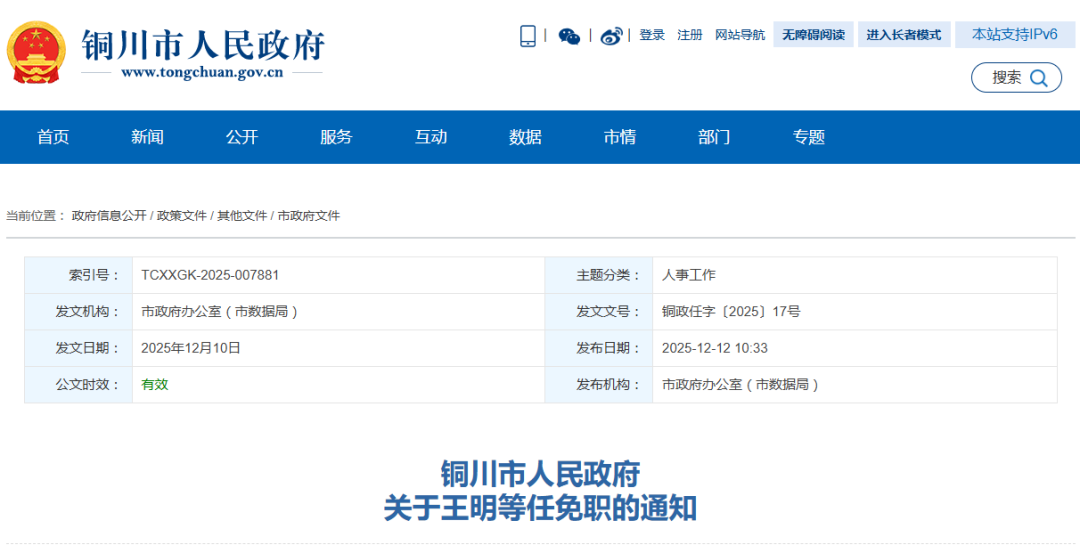Click the national emblem logo
The height and width of the screenshot is (545, 1080).
[x=37, y=53]
